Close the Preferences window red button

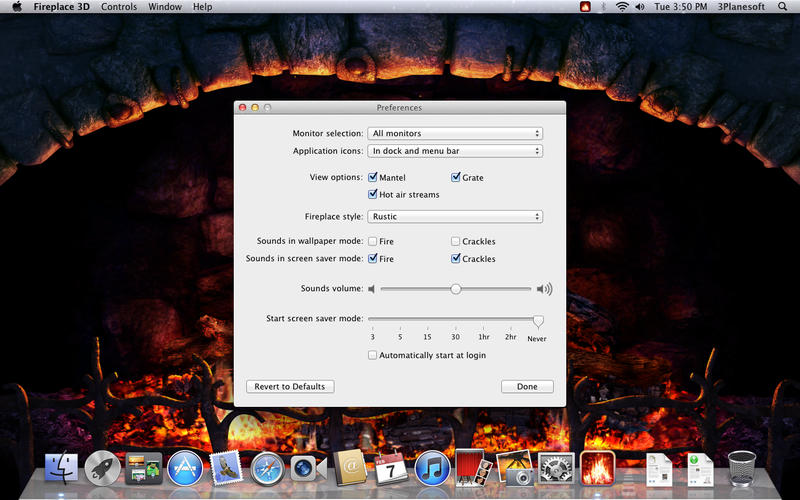tap(242, 107)
